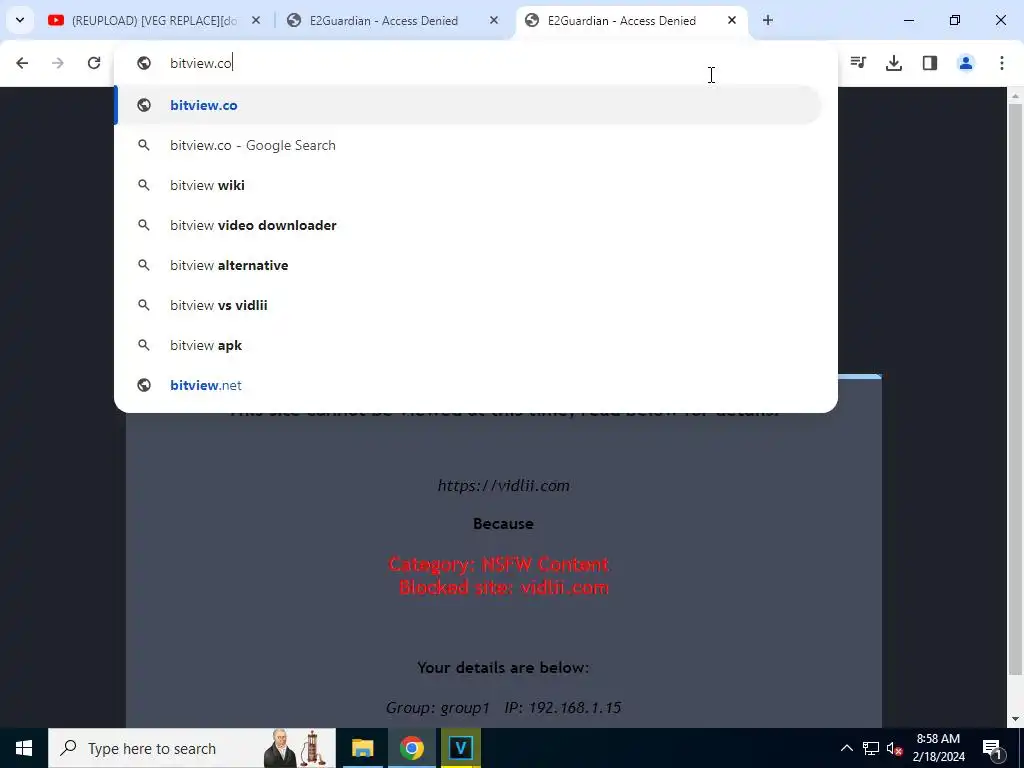This screenshot has width=1024, height=768.
Task: Toggle the side panel icon
Action: click(x=930, y=63)
